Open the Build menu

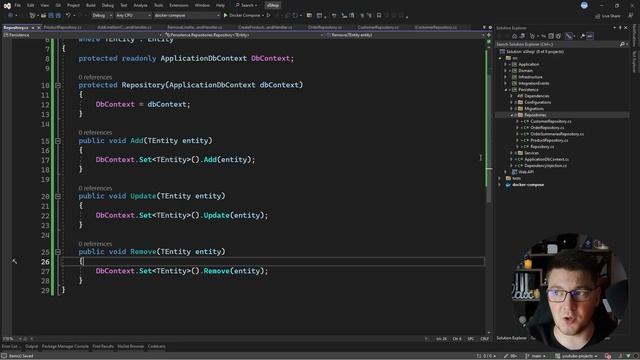pyautogui.click(x=91, y=5)
